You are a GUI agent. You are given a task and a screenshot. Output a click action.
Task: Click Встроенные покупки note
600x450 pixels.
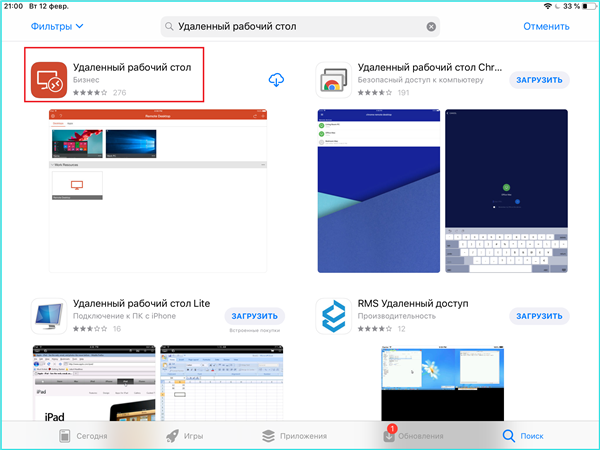[x=254, y=330]
